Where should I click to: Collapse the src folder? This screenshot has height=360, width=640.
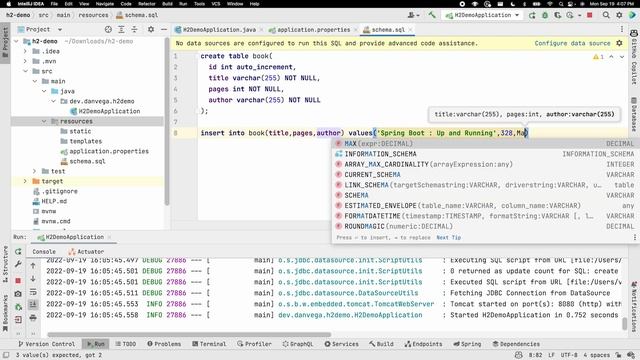tap(25, 71)
